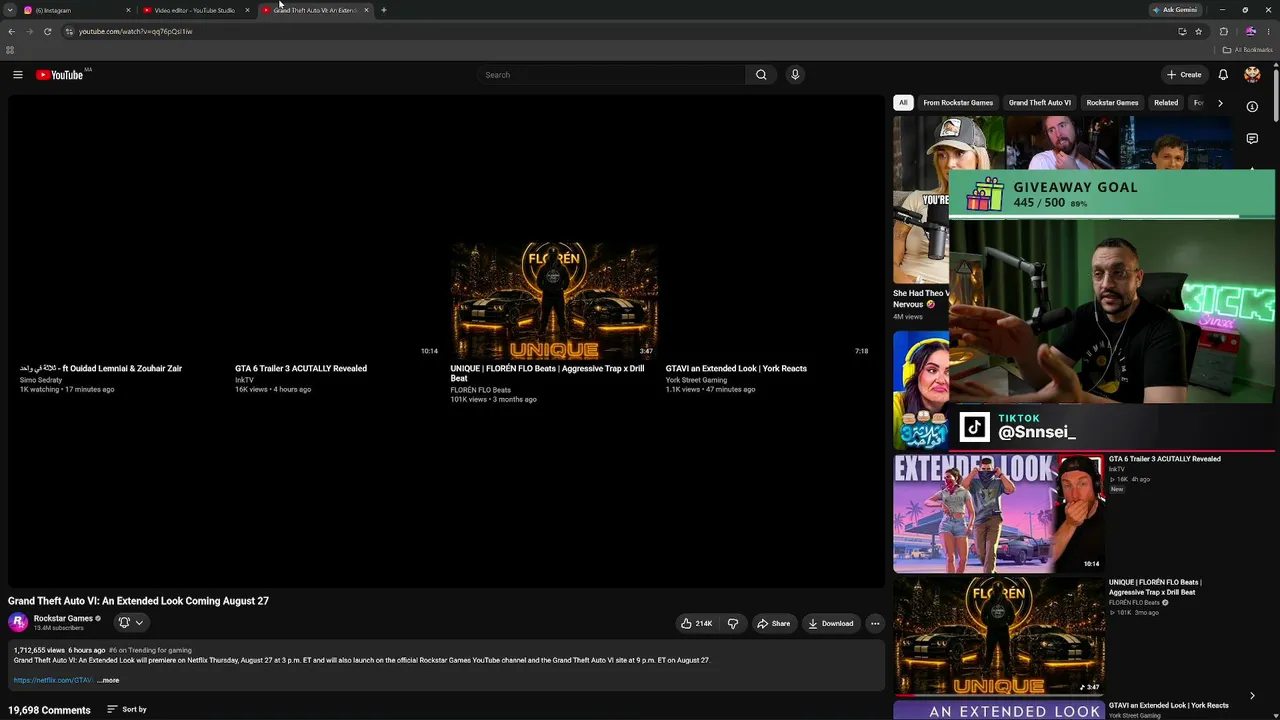The width and height of the screenshot is (1280, 720).
Task: Open the All Bookmarks folder
Action: (1248, 50)
